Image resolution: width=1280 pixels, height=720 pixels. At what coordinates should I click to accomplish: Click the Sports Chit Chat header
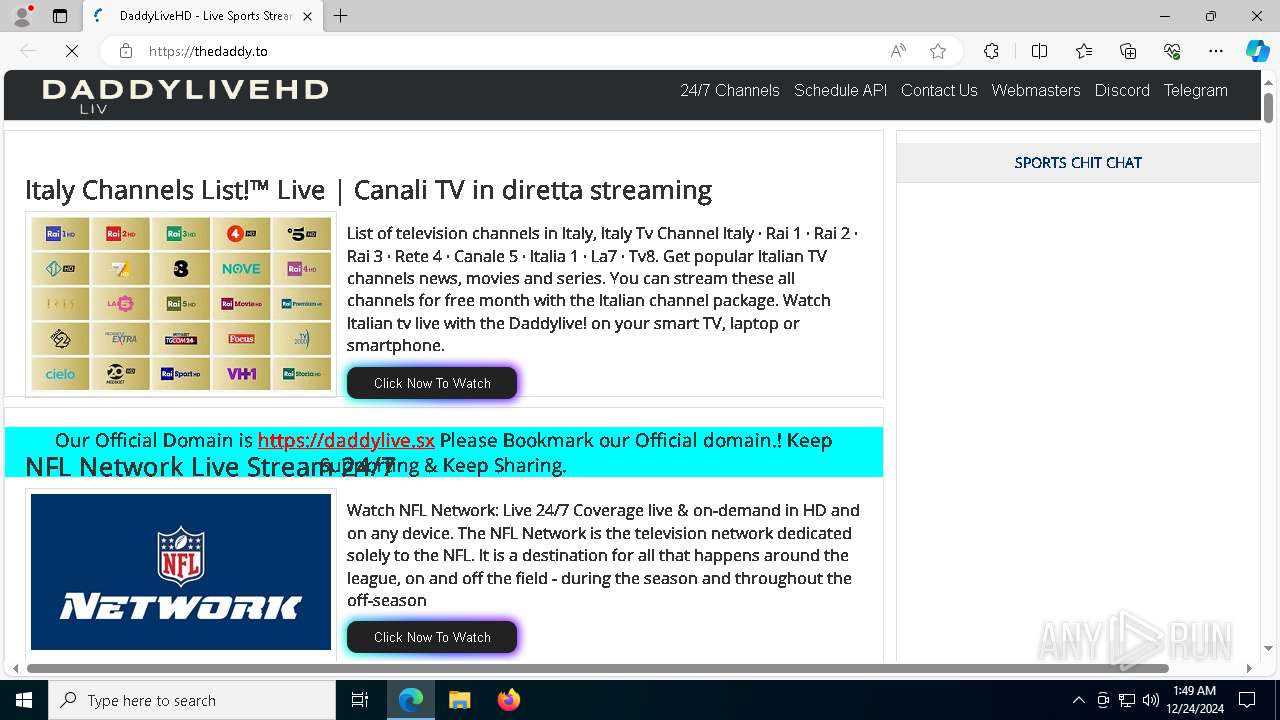click(x=1078, y=162)
